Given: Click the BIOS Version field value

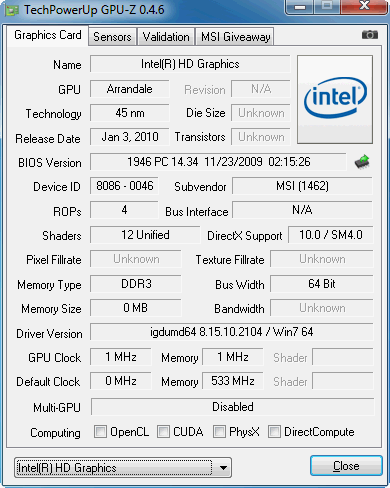Looking at the screenshot, I should click(x=218, y=162).
